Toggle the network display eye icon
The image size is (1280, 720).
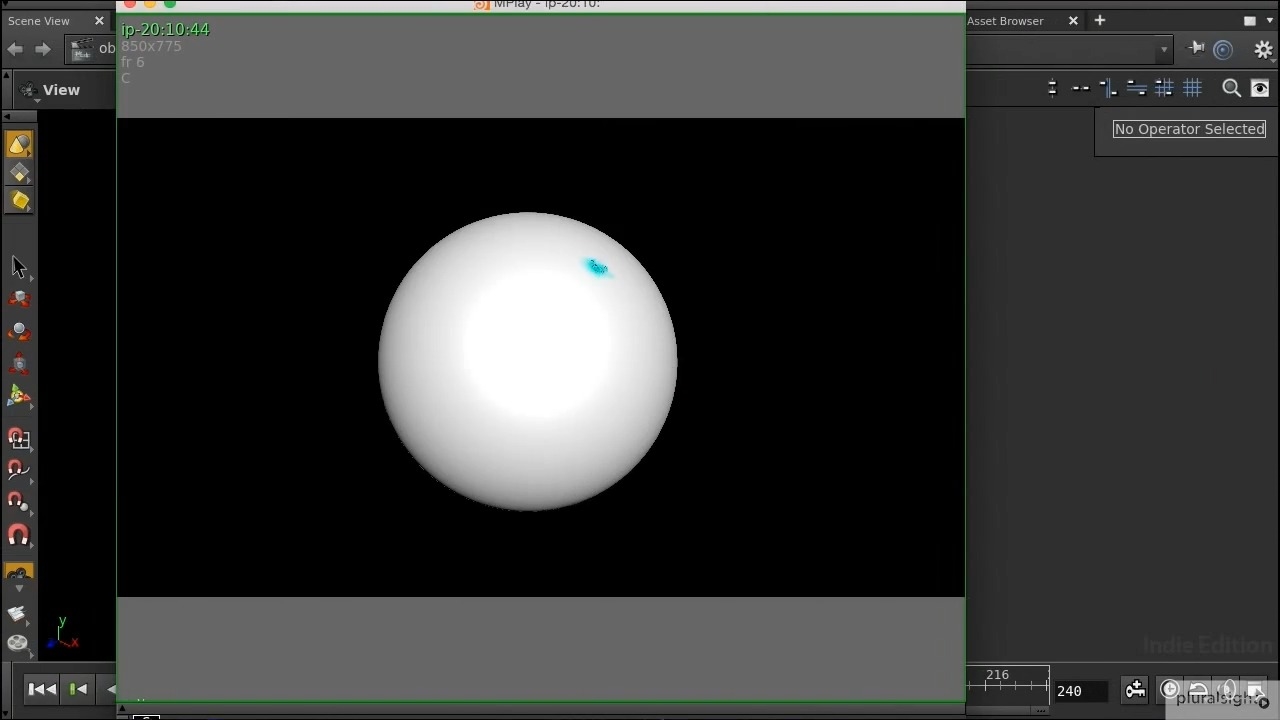(1260, 89)
